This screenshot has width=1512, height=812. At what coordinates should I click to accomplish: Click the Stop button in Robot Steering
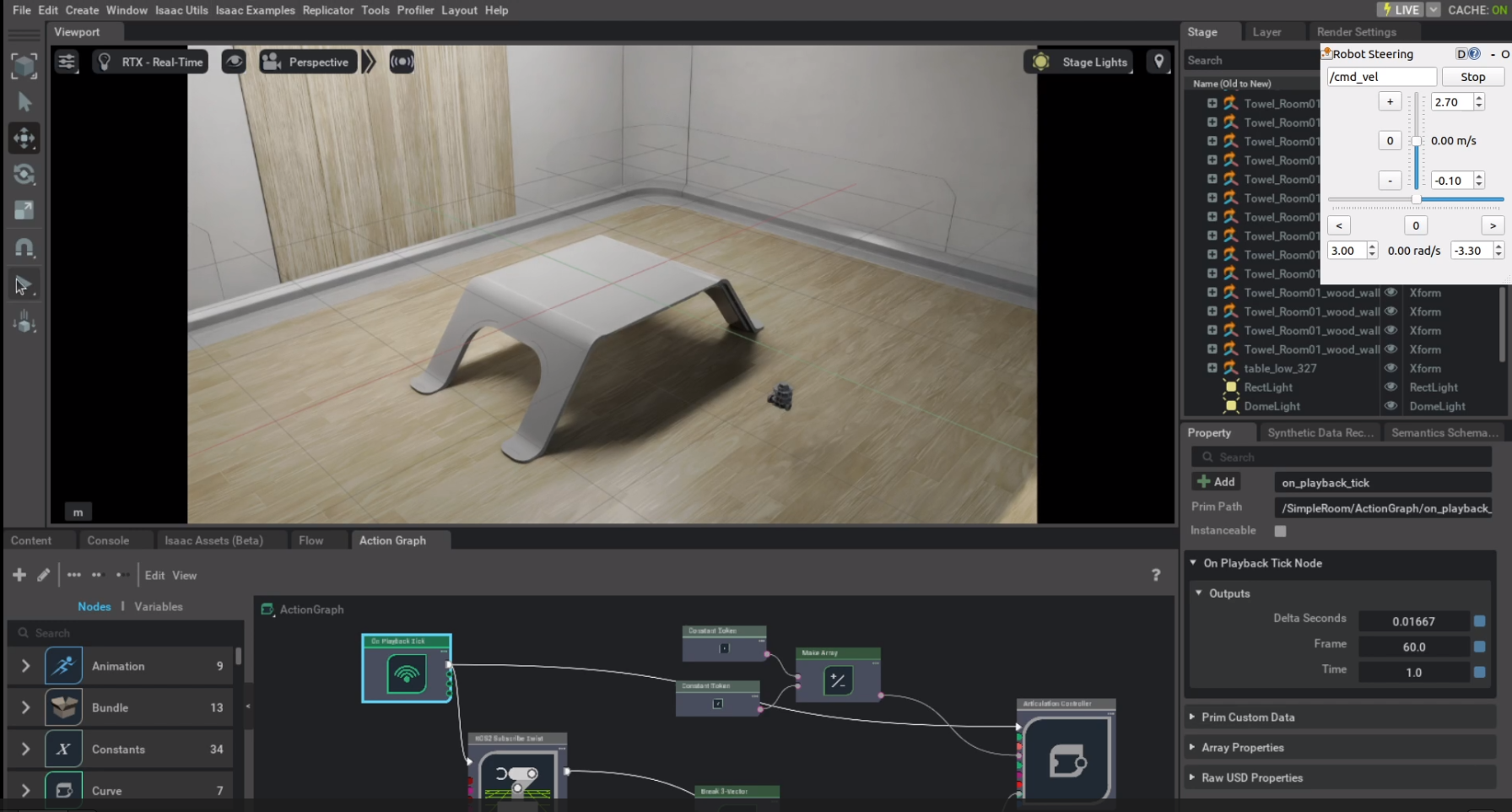pyautogui.click(x=1472, y=77)
